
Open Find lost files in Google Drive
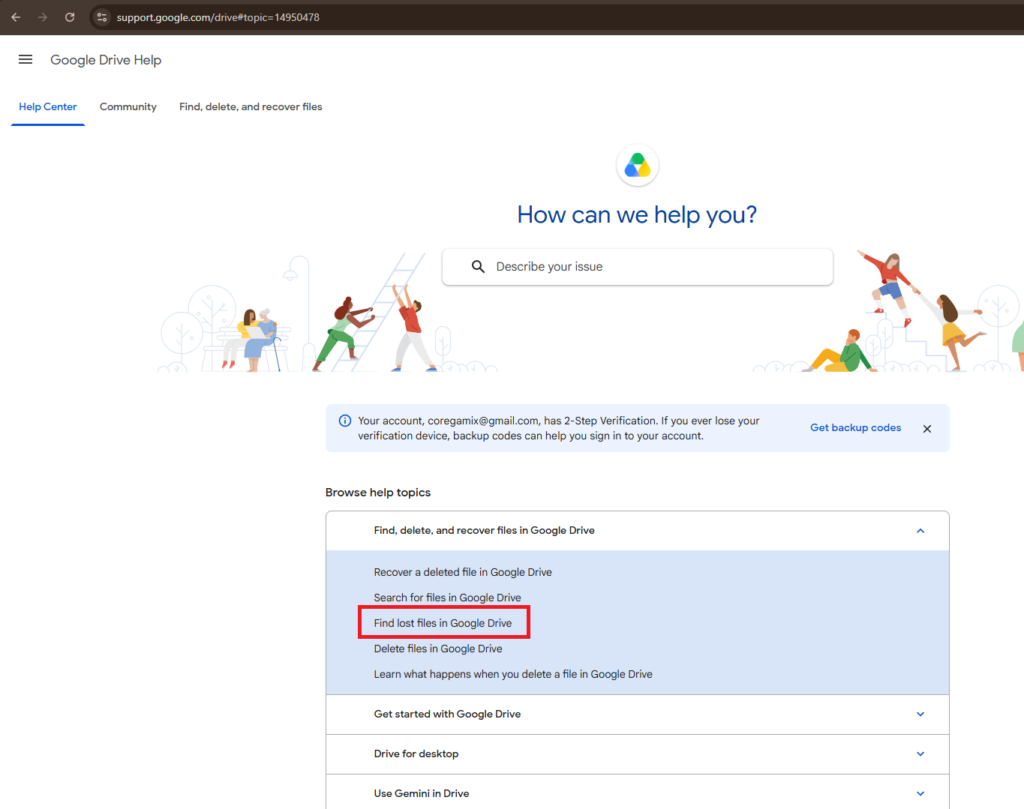443,623
